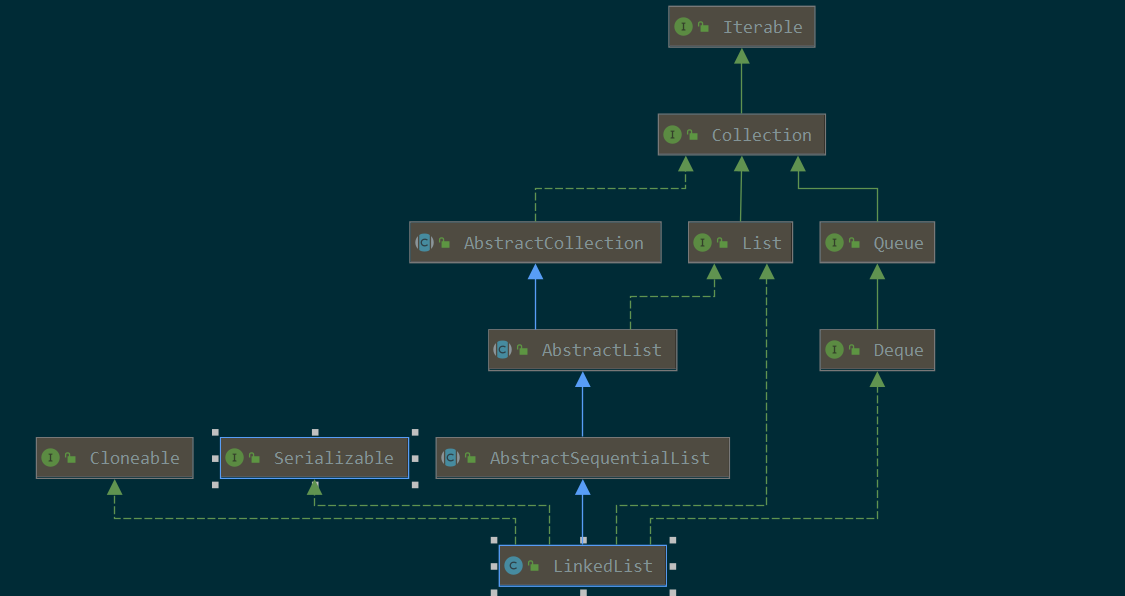The image size is (1125, 596).
Task: Click the interface icon on Collection node
Action: [672, 135]
